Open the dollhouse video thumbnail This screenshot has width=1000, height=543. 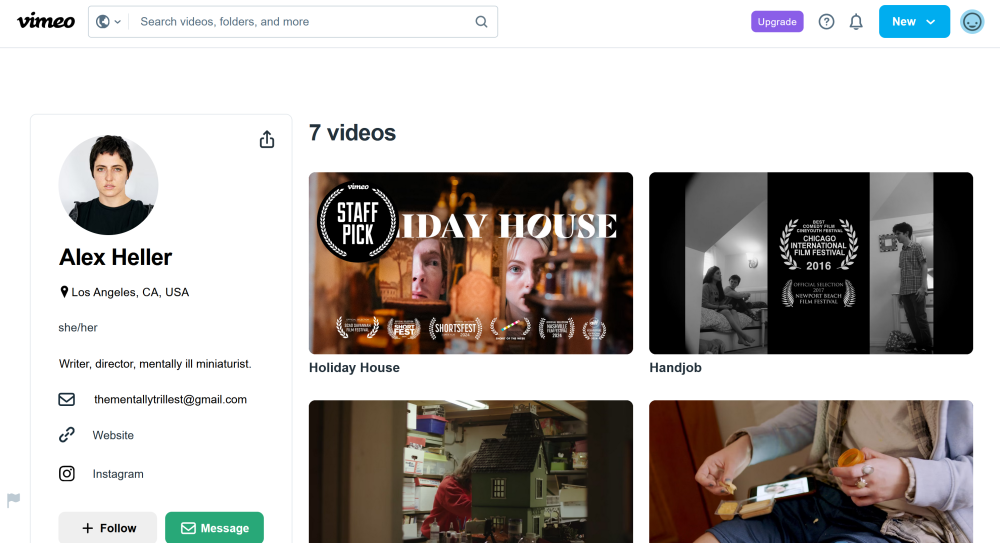click(471, 471)
